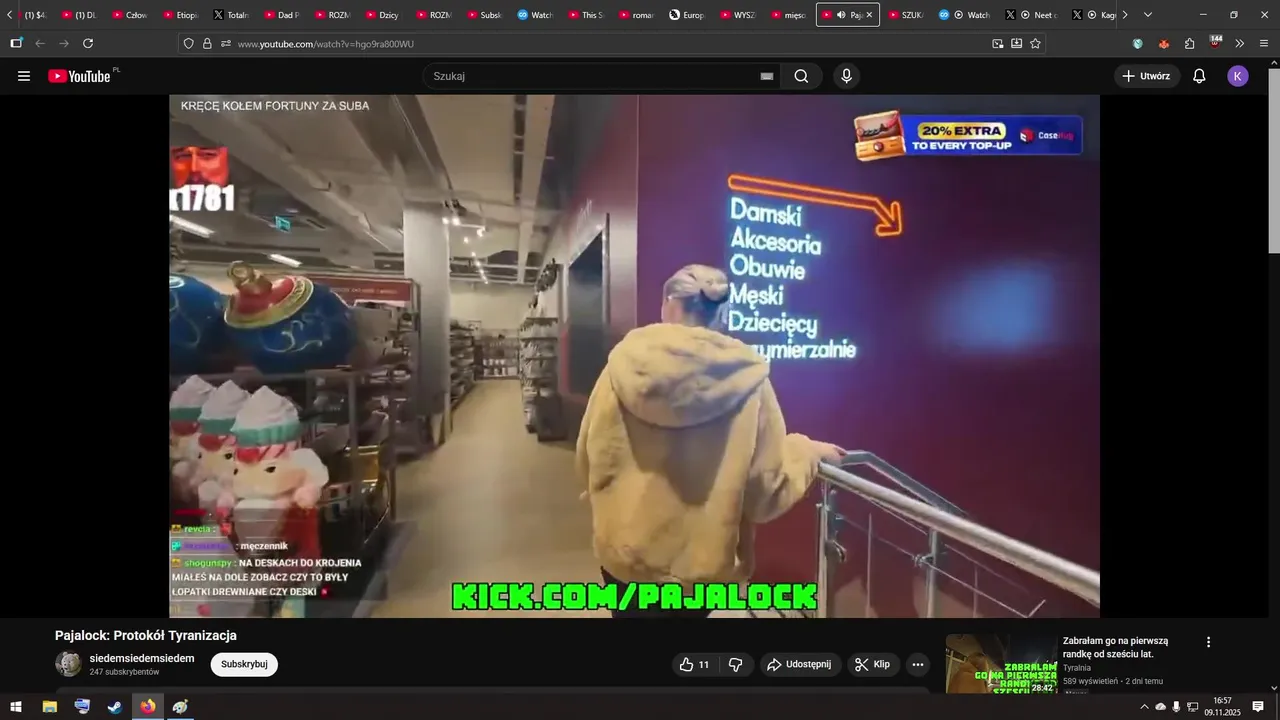Screen dimensions: 1280x720
Task: Open tracking protection shield in address bar
Action: [188, 44]
